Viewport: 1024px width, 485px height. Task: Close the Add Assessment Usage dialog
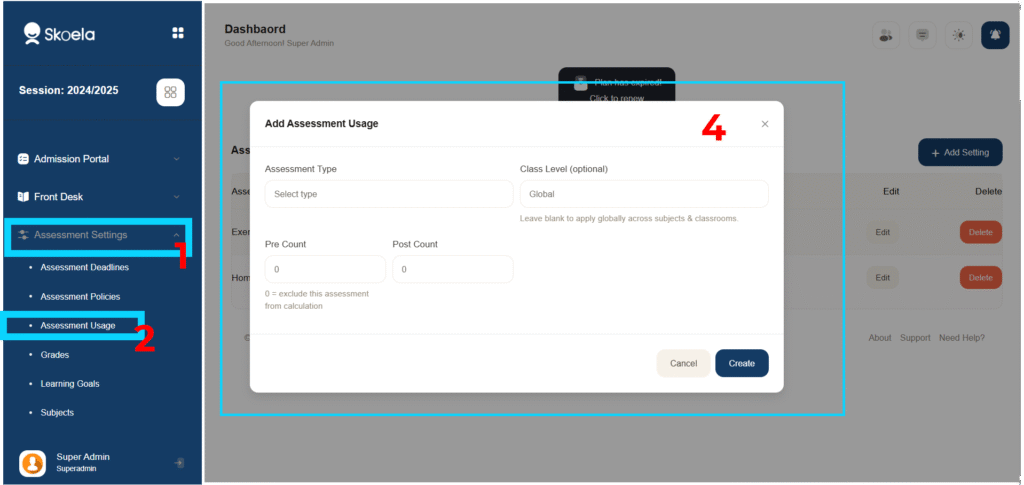point(765,124)
